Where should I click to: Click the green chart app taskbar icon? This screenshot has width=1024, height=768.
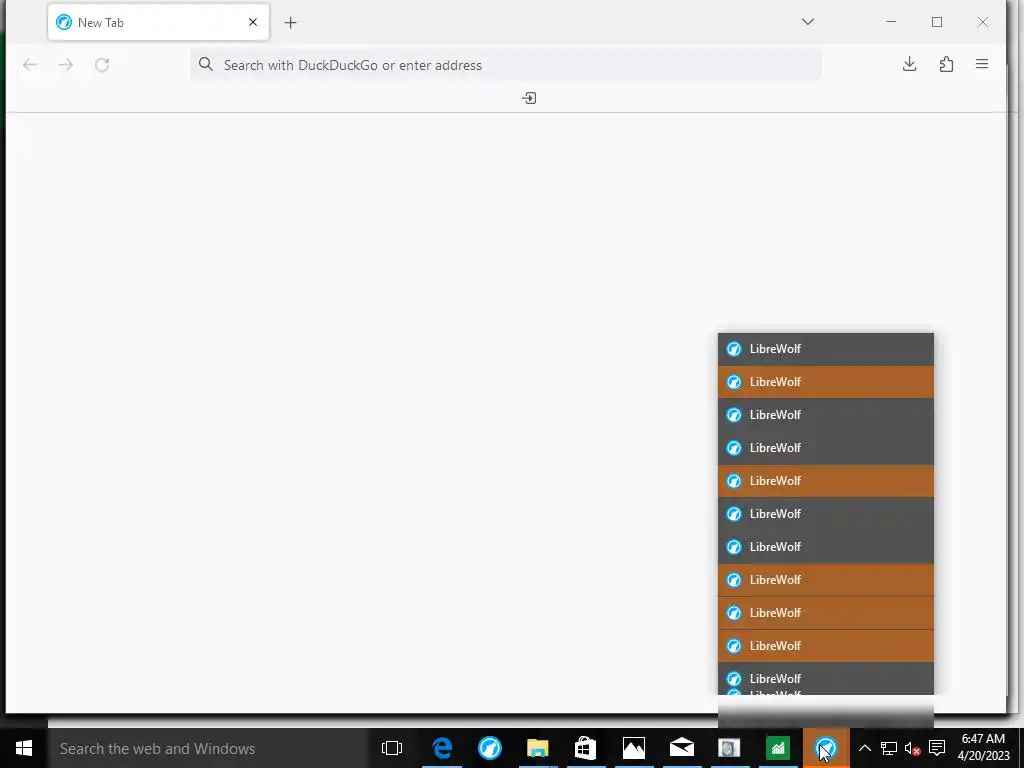click(x=778, y=748)
